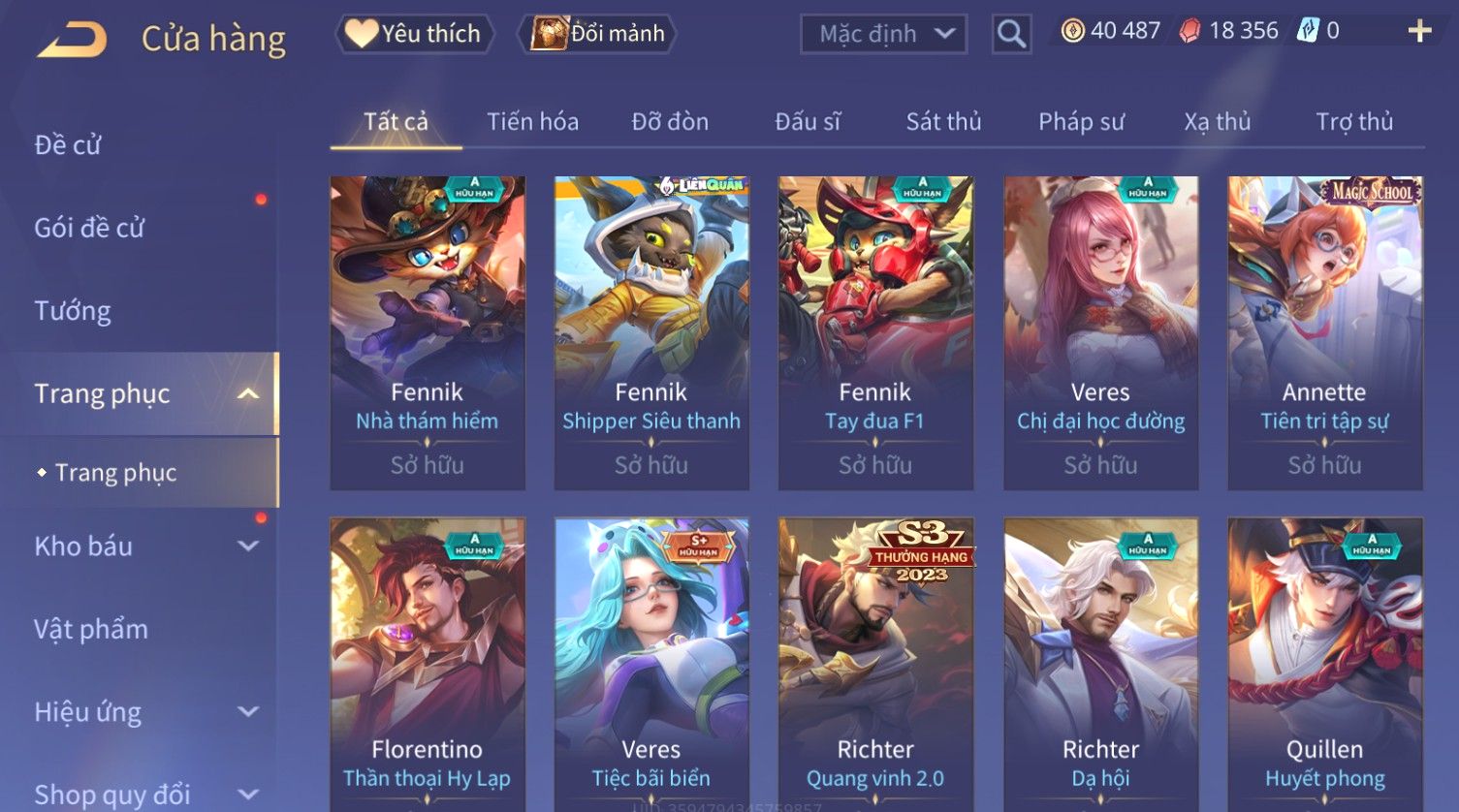Select the Tiến hóa tab
Image resolution: width=1459 pixels, height=812 pixels.
tap(532, 122)
